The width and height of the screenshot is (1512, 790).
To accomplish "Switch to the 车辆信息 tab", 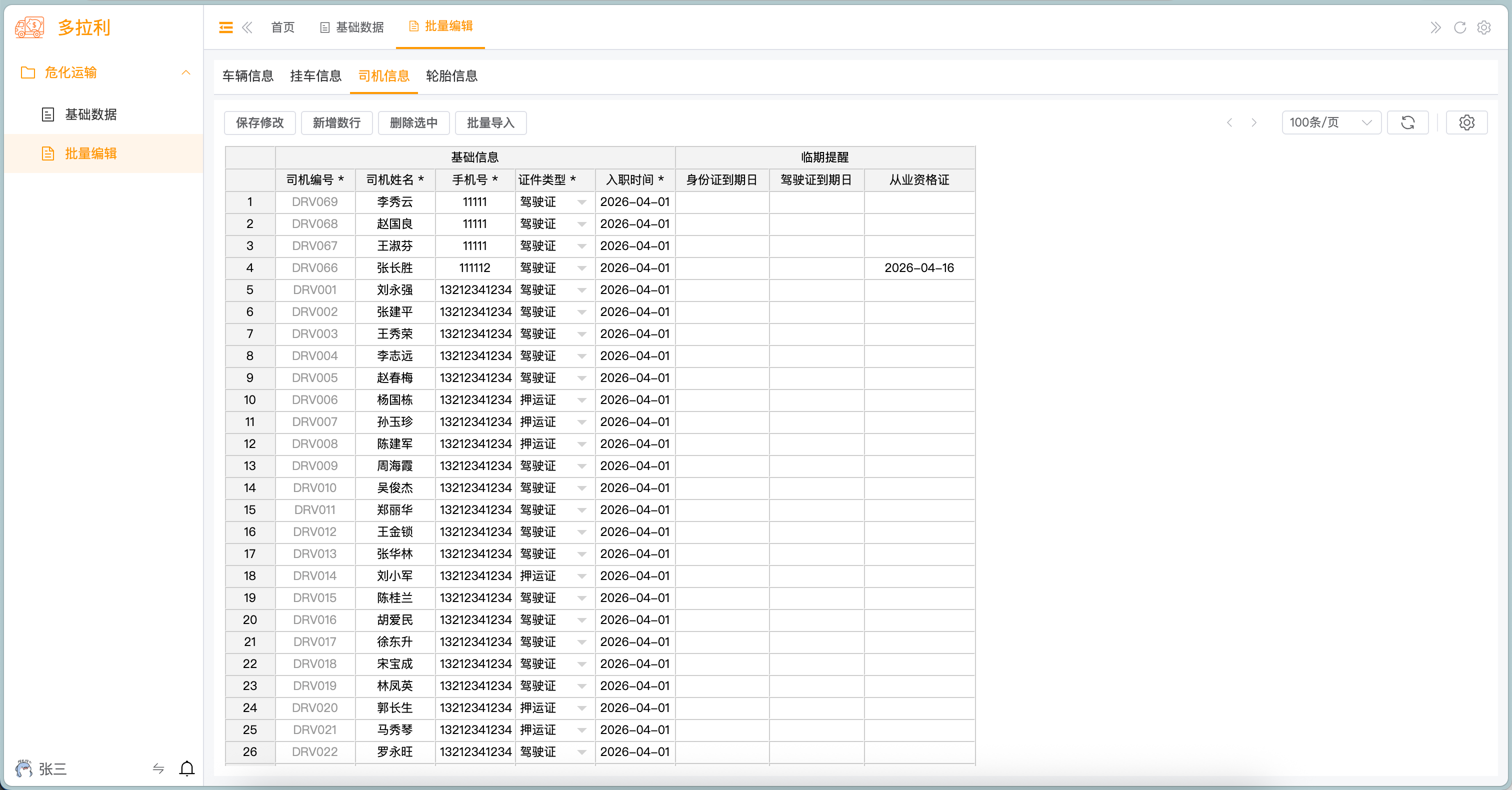I will point(247,75).
